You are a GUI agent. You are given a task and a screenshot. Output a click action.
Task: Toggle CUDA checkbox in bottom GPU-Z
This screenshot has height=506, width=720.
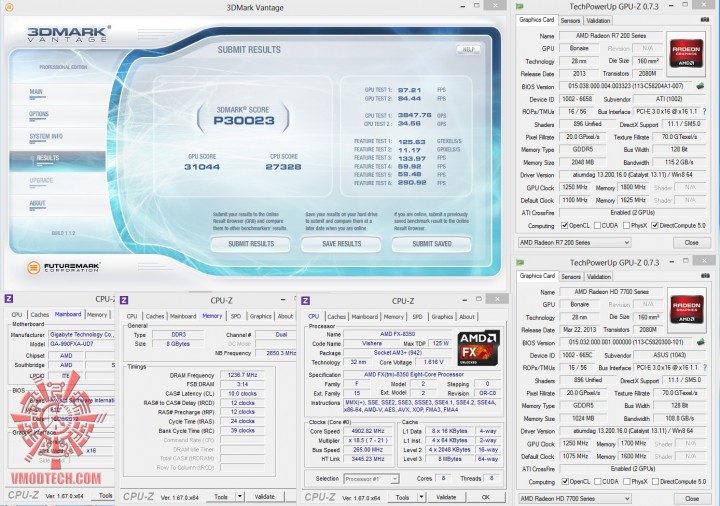pyautogui.click(x=597, y=481)
